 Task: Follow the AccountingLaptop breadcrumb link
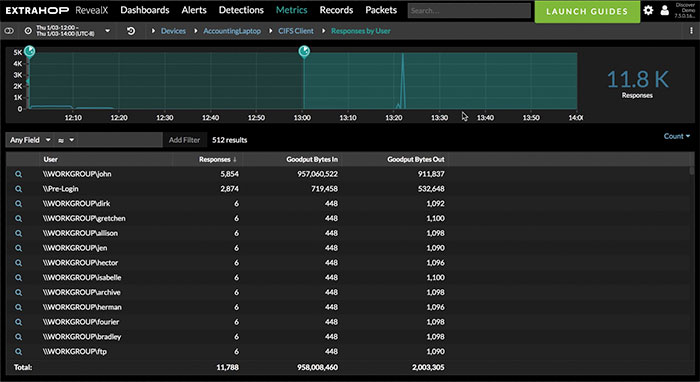coord(232,31)
